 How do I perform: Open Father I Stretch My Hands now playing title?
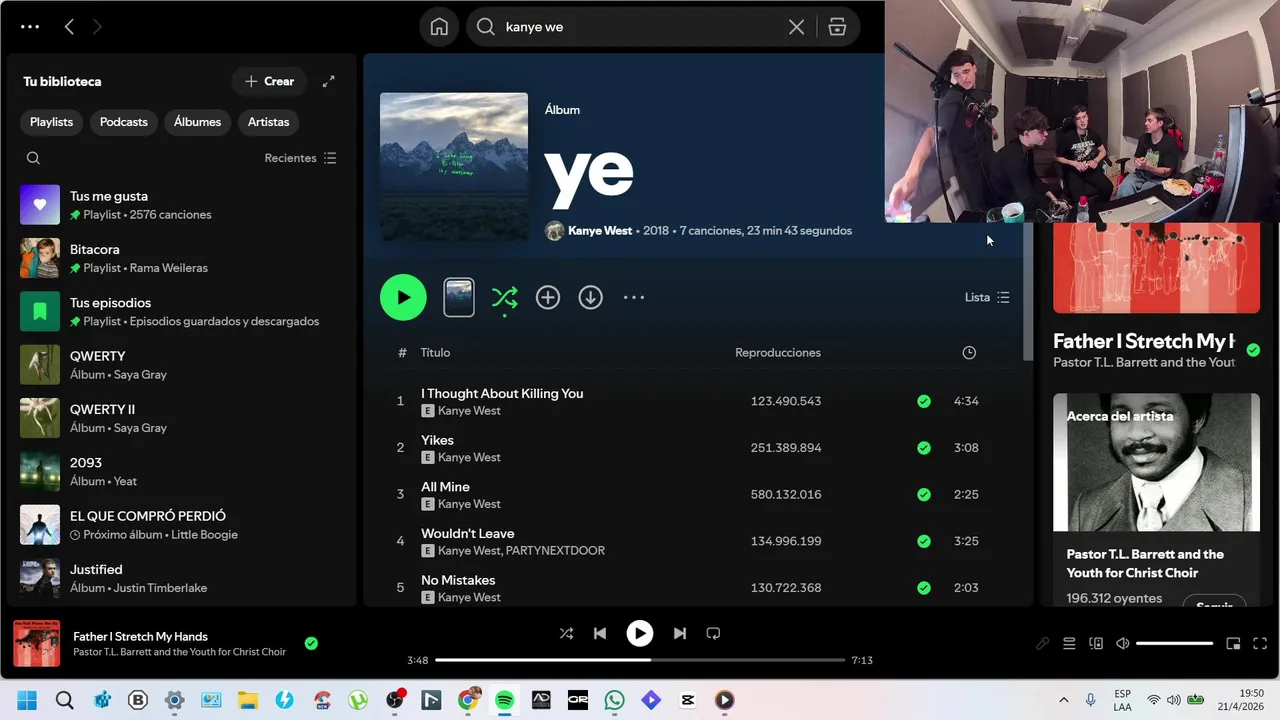click(x=140, y=637)
